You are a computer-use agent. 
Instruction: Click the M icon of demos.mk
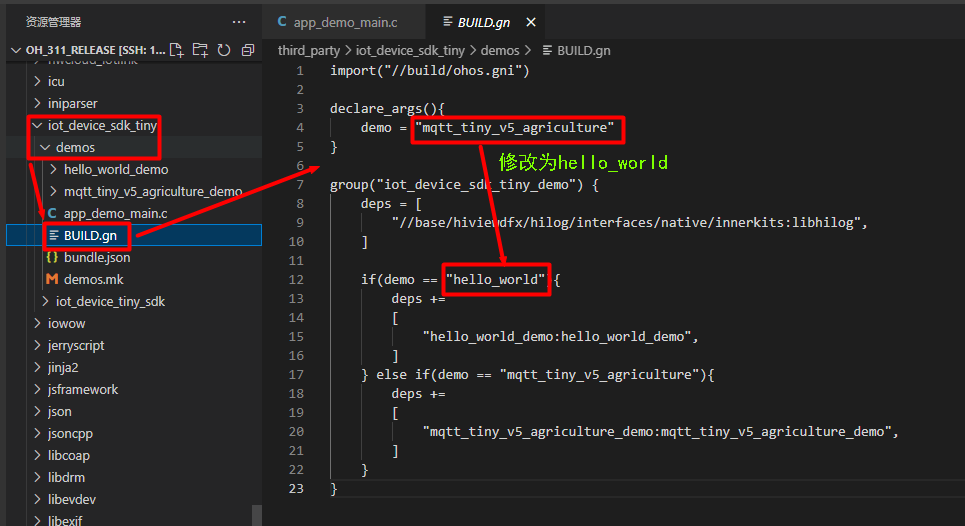[52, 279]
